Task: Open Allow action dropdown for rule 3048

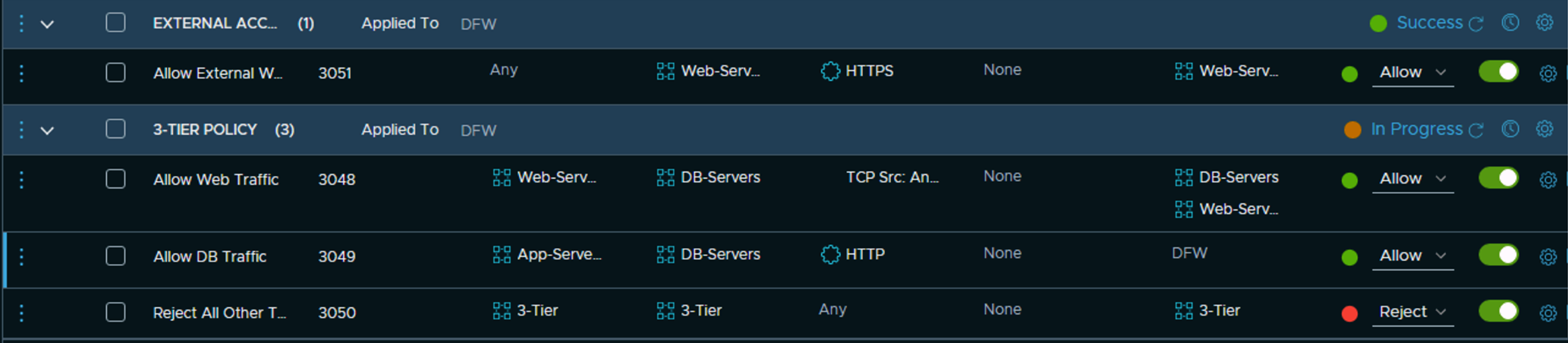Action: 1412,178
